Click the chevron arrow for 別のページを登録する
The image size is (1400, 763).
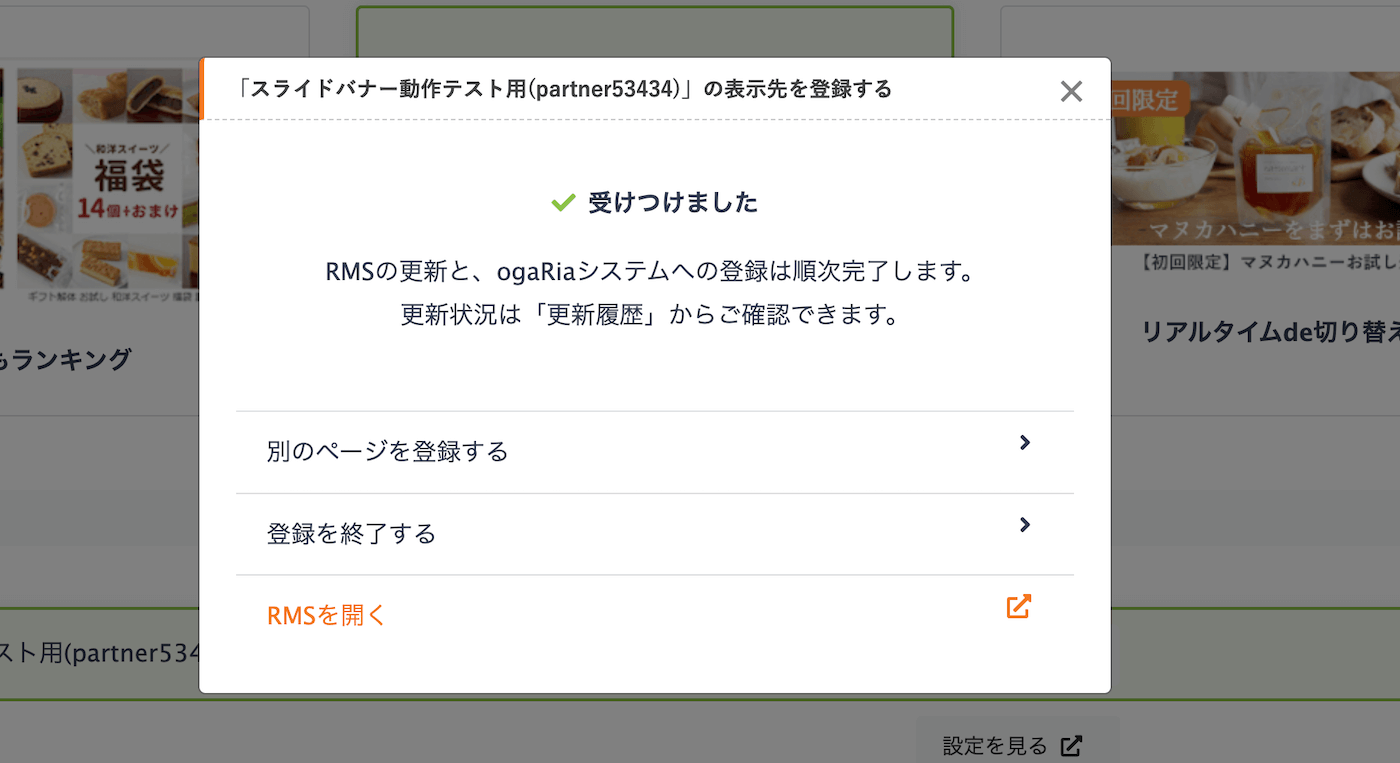[1024, 443]
